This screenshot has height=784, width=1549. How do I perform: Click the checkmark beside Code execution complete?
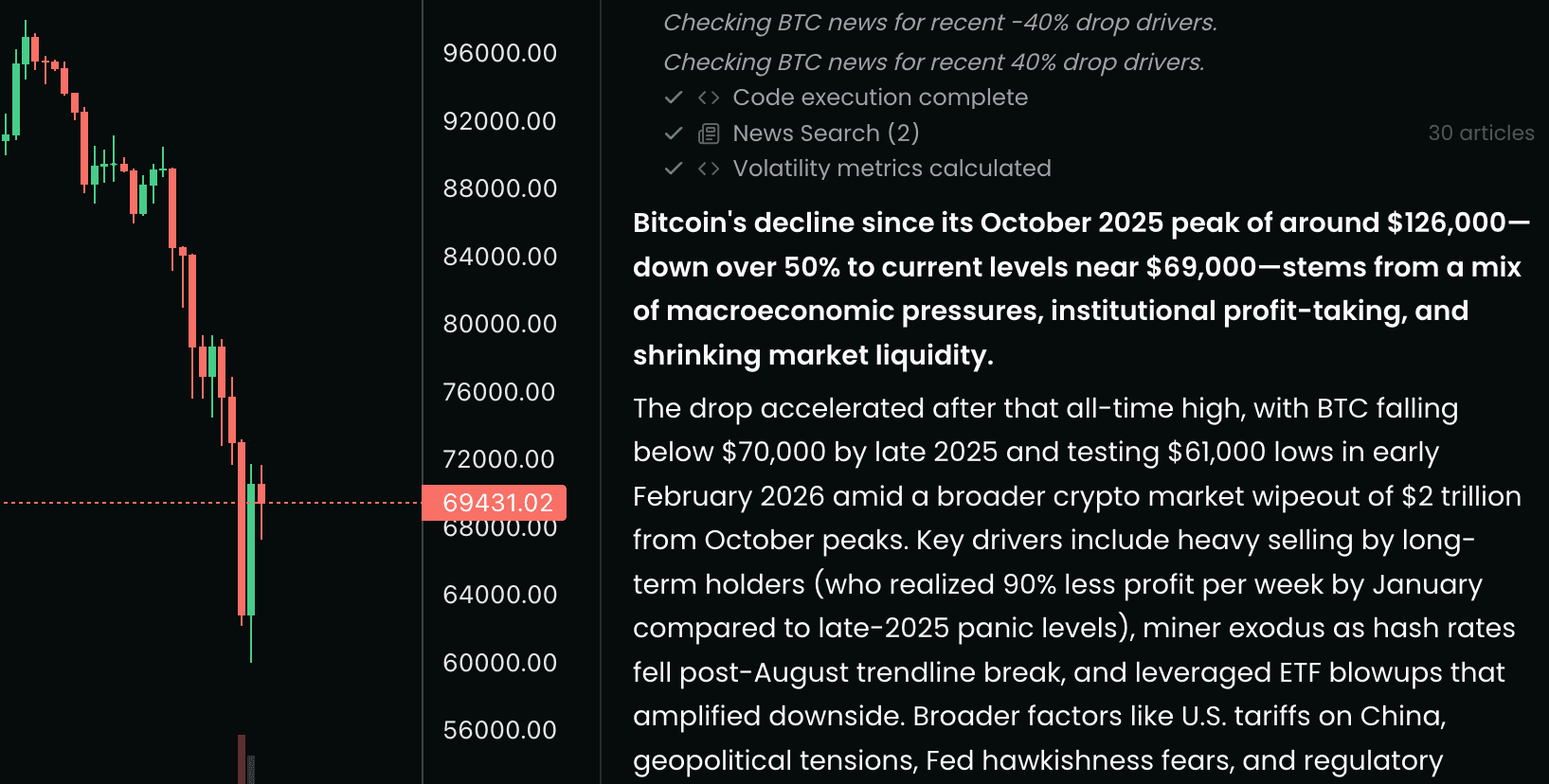(674, 98)
